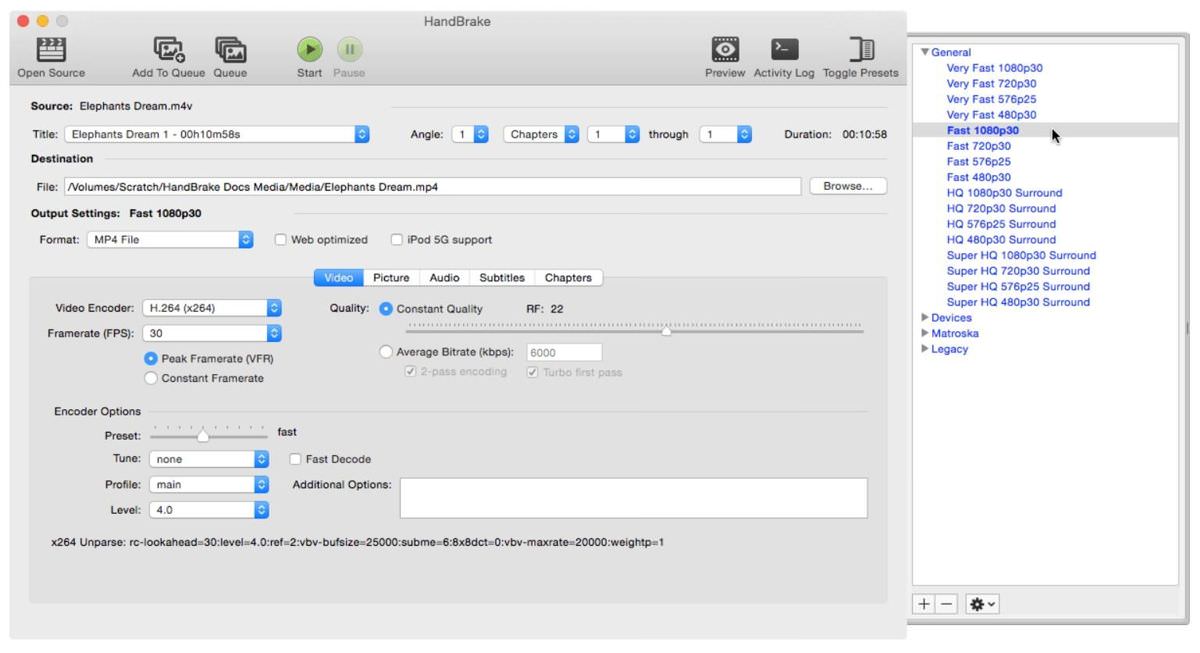
Task: Open the Video Encoder dropdown
Action: click(x=212, y=308)
